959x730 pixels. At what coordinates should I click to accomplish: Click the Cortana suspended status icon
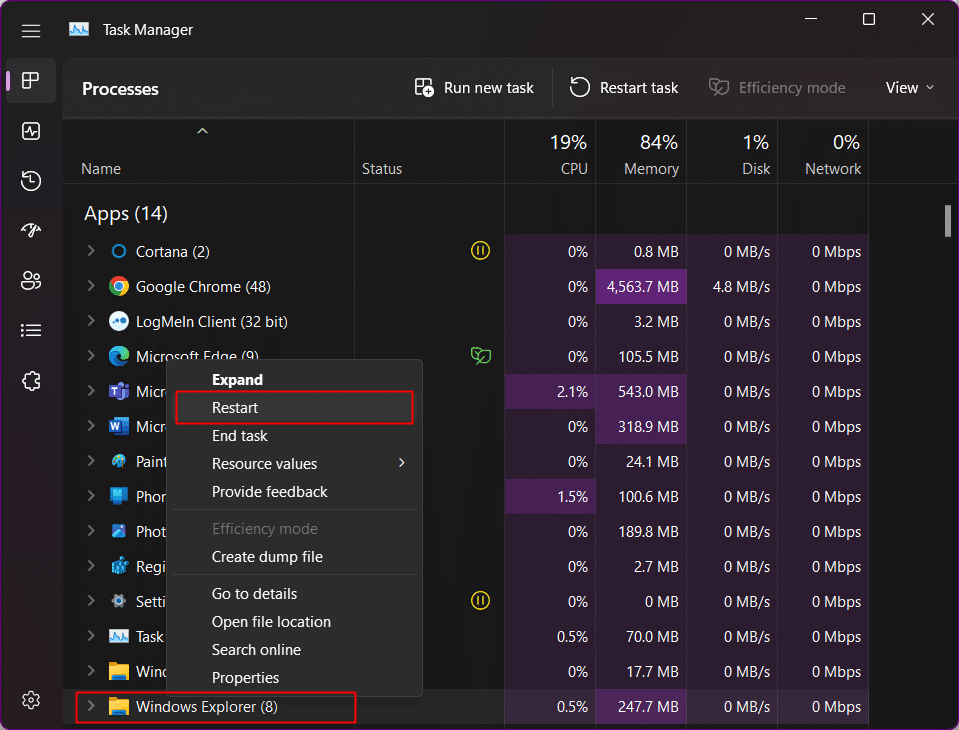point(480,251)
